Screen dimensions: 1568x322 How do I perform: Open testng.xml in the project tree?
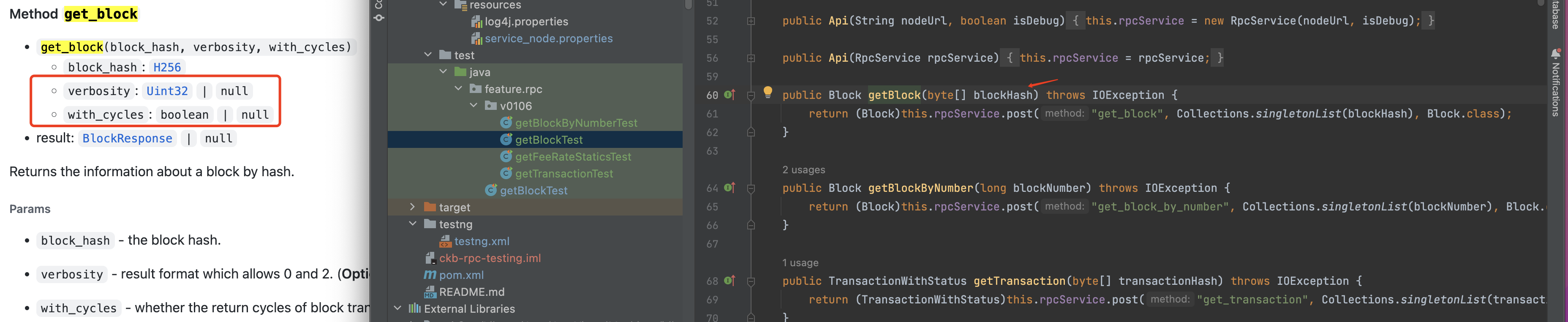[x=482, y=241]
